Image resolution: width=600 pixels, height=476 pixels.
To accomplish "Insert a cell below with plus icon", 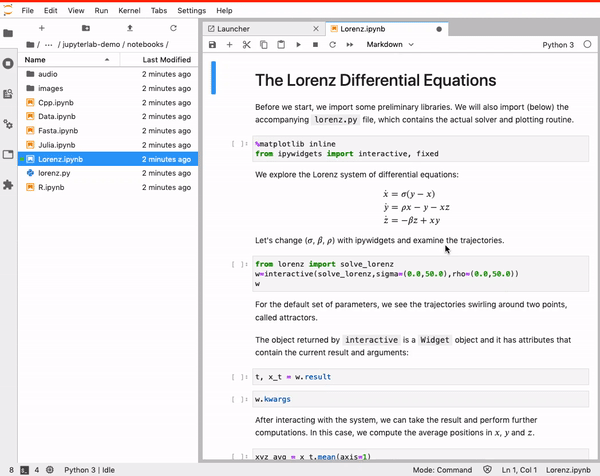I will click(229, 45).
